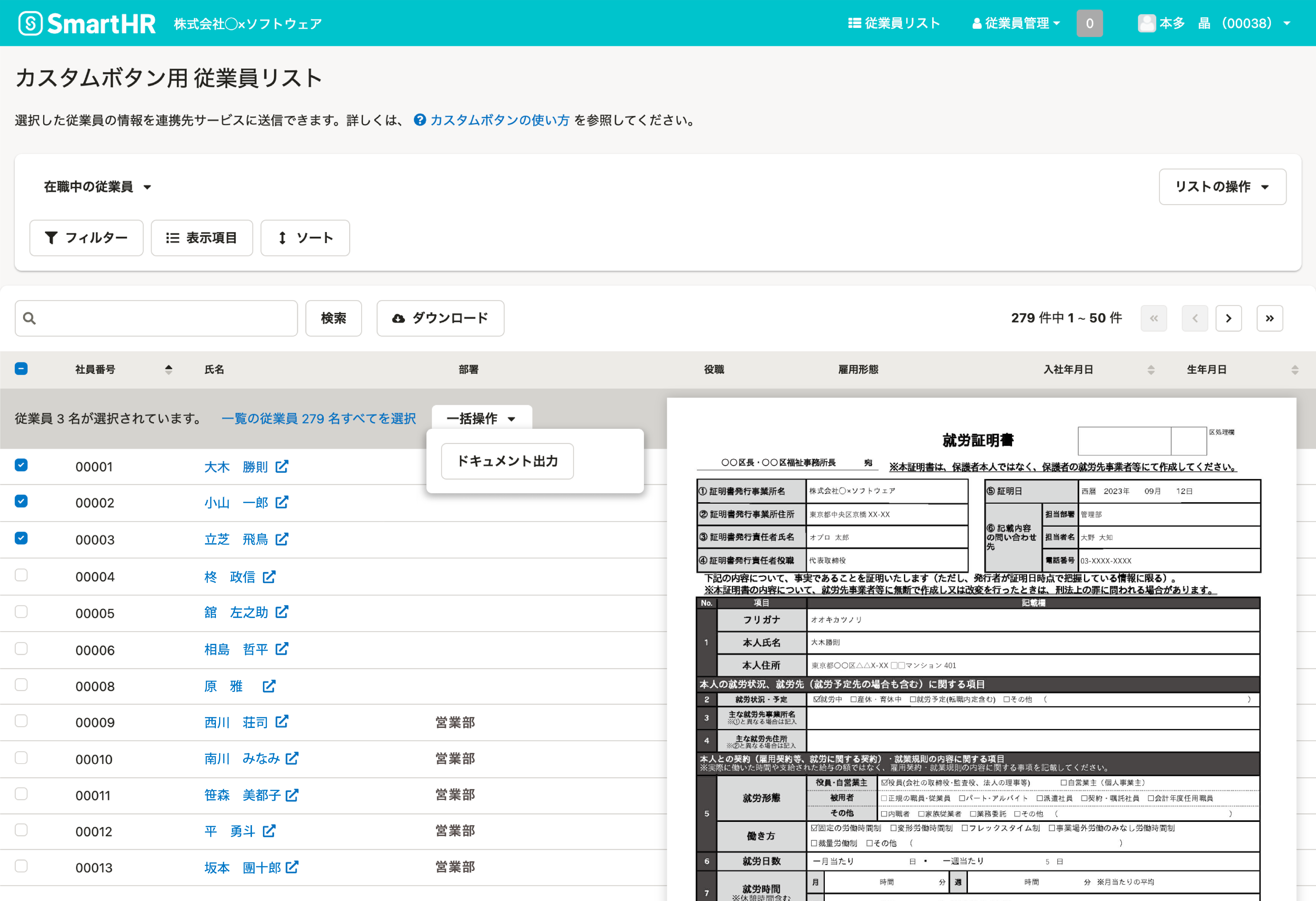Select ドキュメント出力 from the bulk actions menu
This screenshot has width=1316, height=901.
507,461
